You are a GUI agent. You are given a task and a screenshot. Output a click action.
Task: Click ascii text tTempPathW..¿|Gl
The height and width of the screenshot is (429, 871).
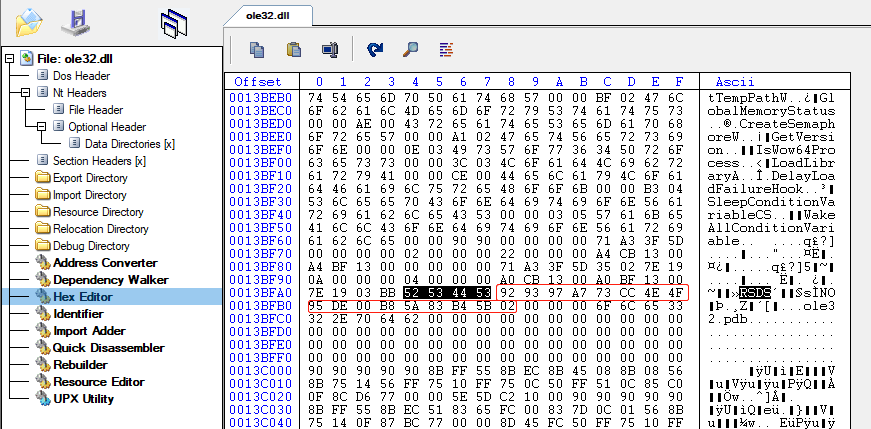coord(771,98)
